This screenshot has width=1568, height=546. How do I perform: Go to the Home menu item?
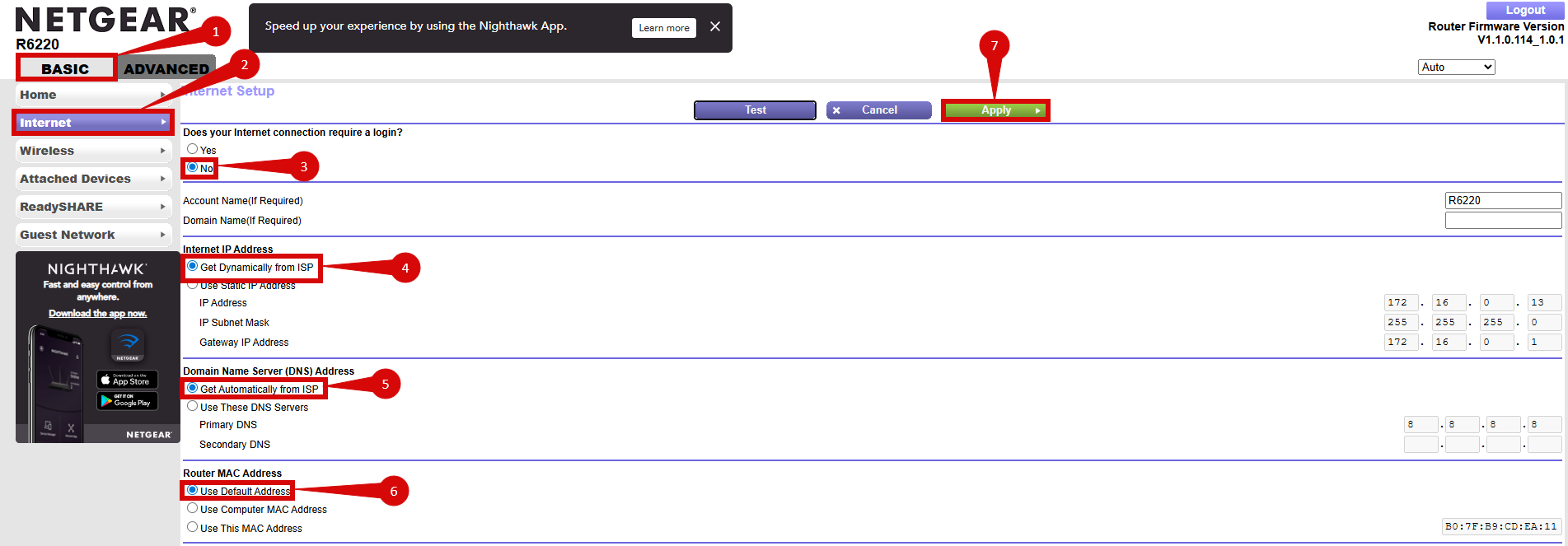click(x=93, y=95)
